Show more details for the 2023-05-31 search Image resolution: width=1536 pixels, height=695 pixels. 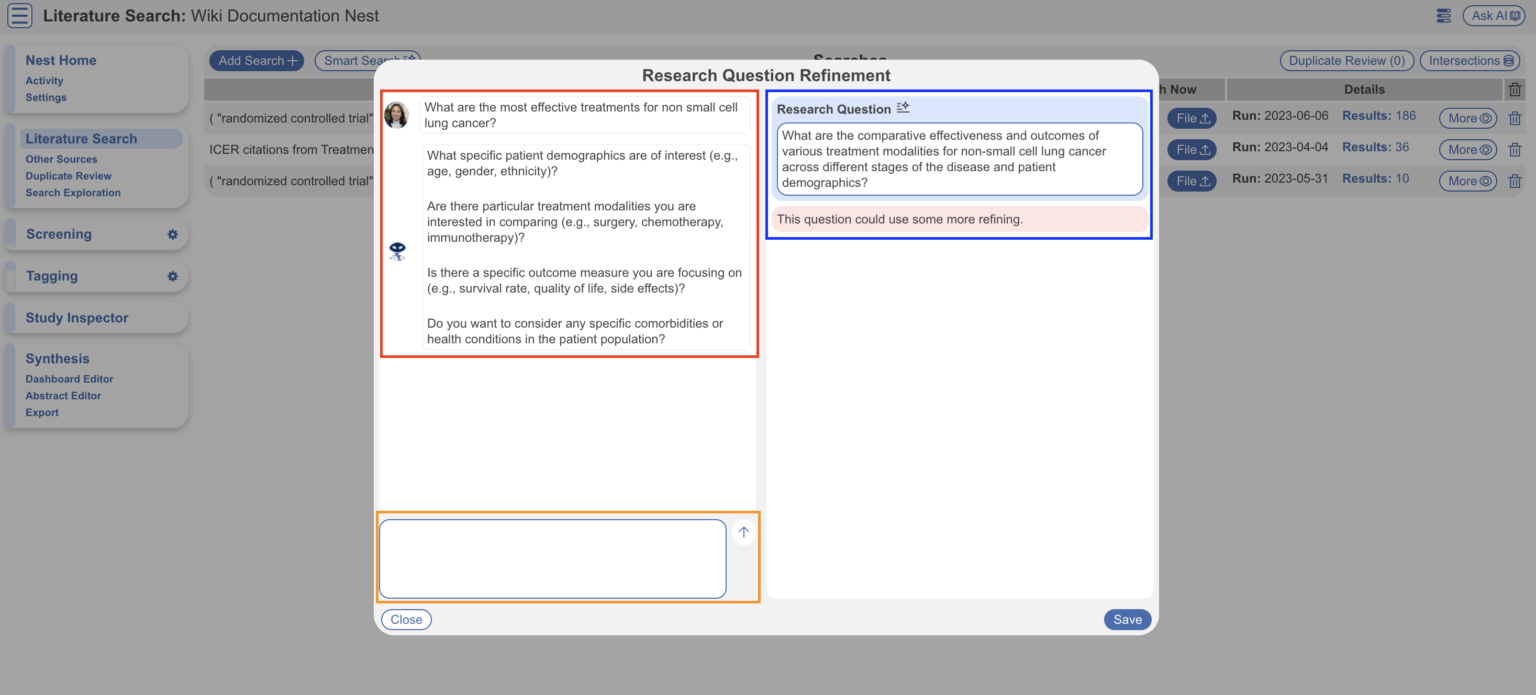point(1466,180)
